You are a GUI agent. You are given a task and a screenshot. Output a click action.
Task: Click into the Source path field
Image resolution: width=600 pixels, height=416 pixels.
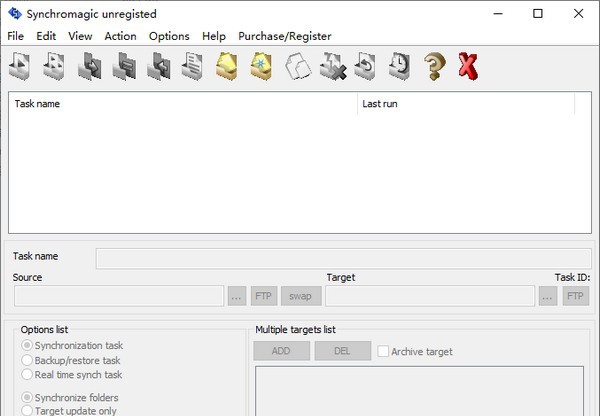coord(119,296)
